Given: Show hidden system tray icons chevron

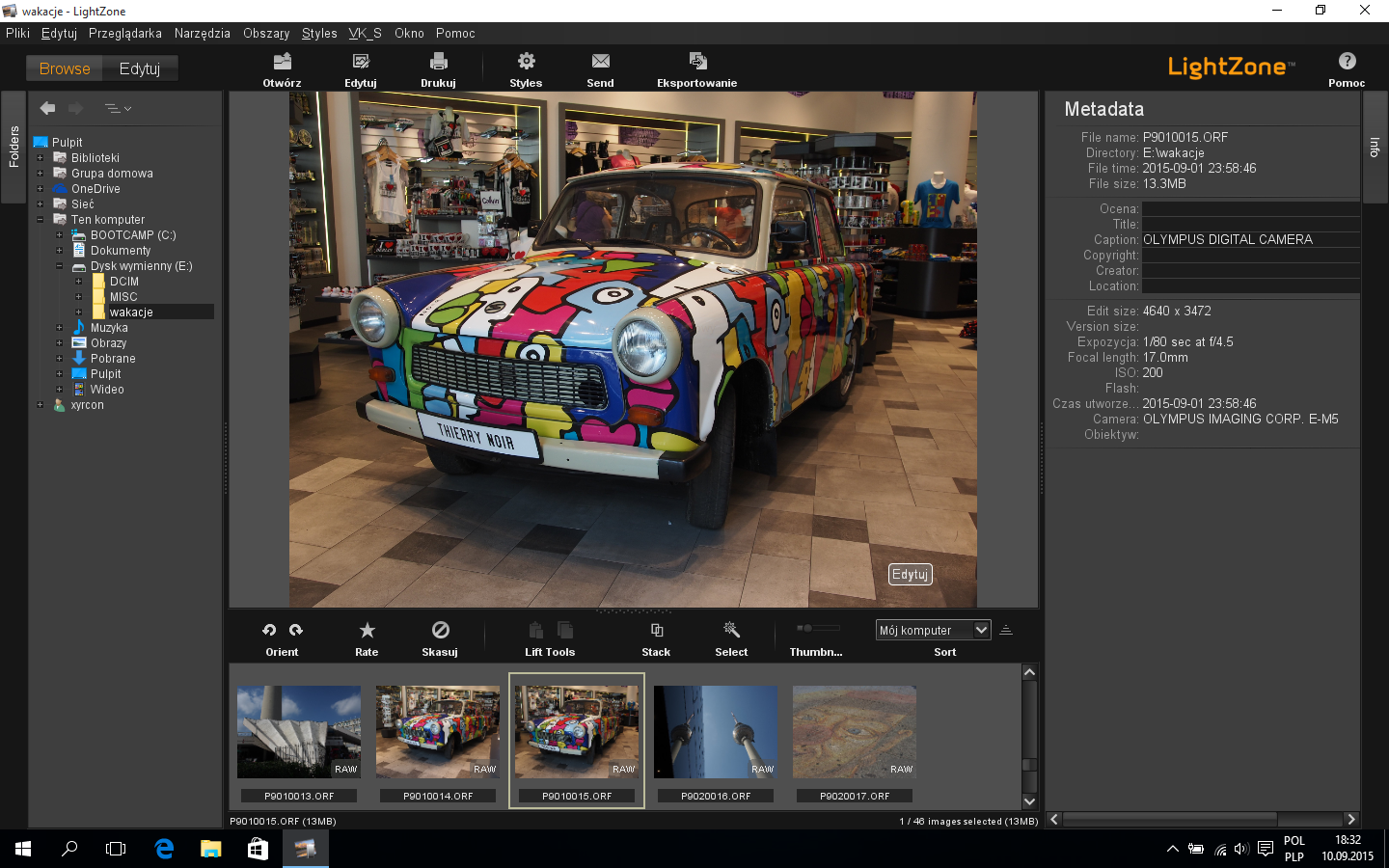Looking at the screenshot, I should click(x=1172, y=850).
